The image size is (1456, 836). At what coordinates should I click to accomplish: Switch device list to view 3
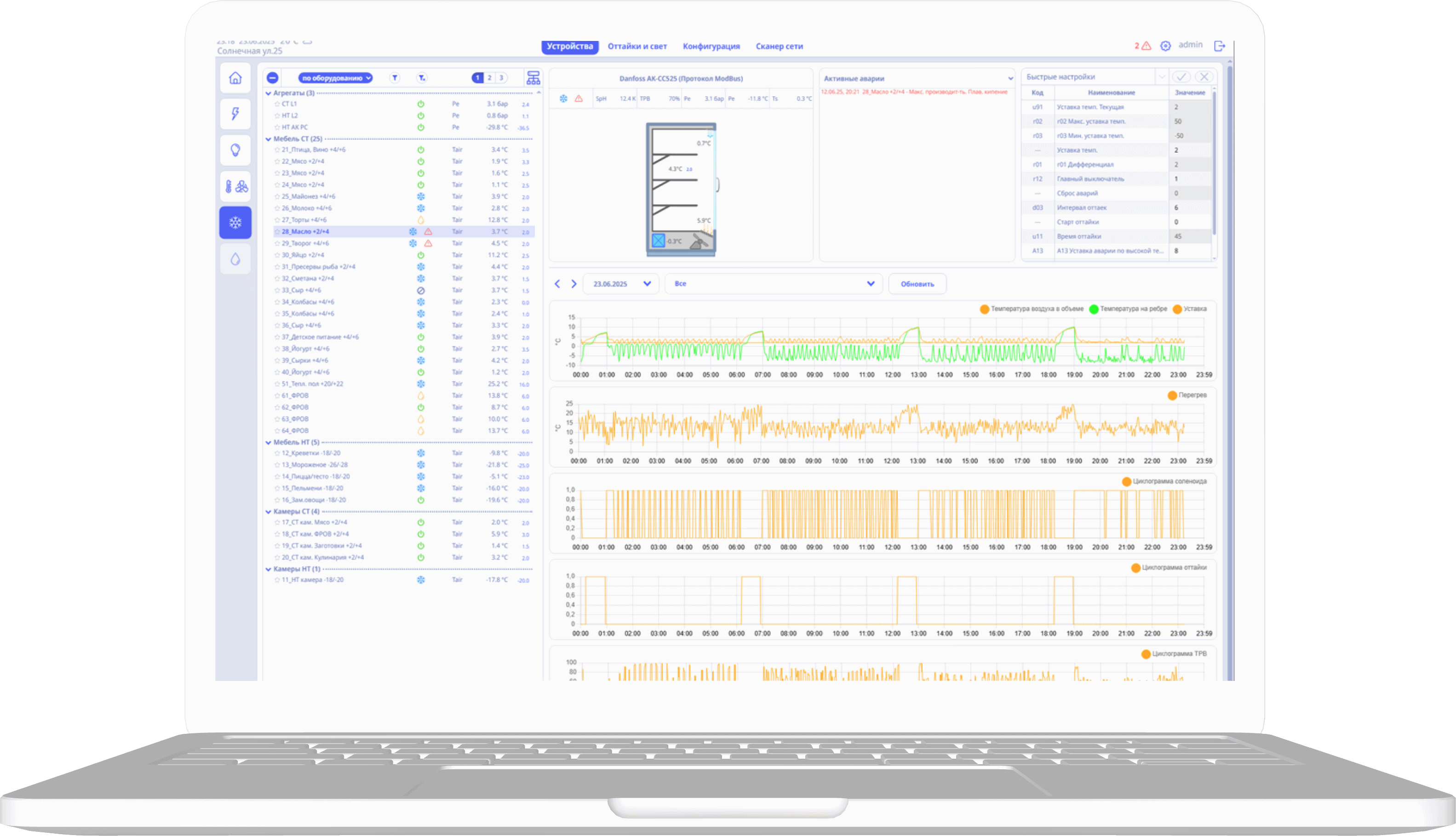(x=501, y=77)
